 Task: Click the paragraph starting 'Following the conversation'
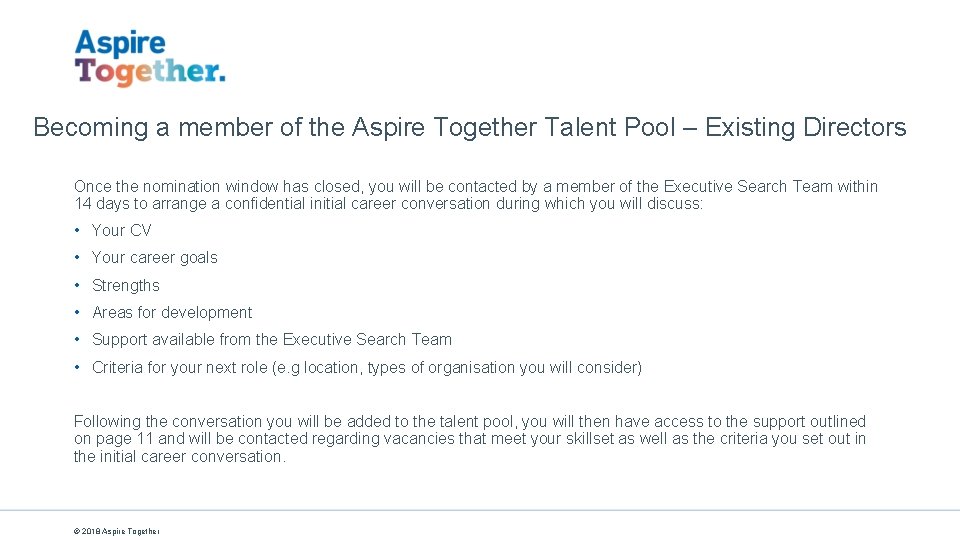coord(470,439)
